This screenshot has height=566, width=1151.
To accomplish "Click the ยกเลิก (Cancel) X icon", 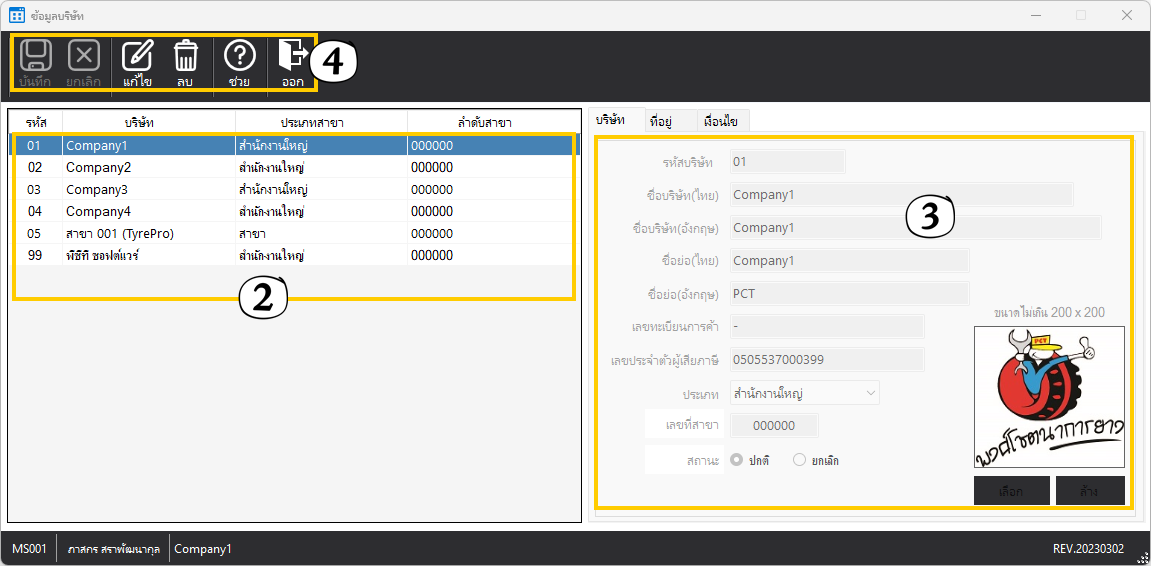I will pos(84,56).
